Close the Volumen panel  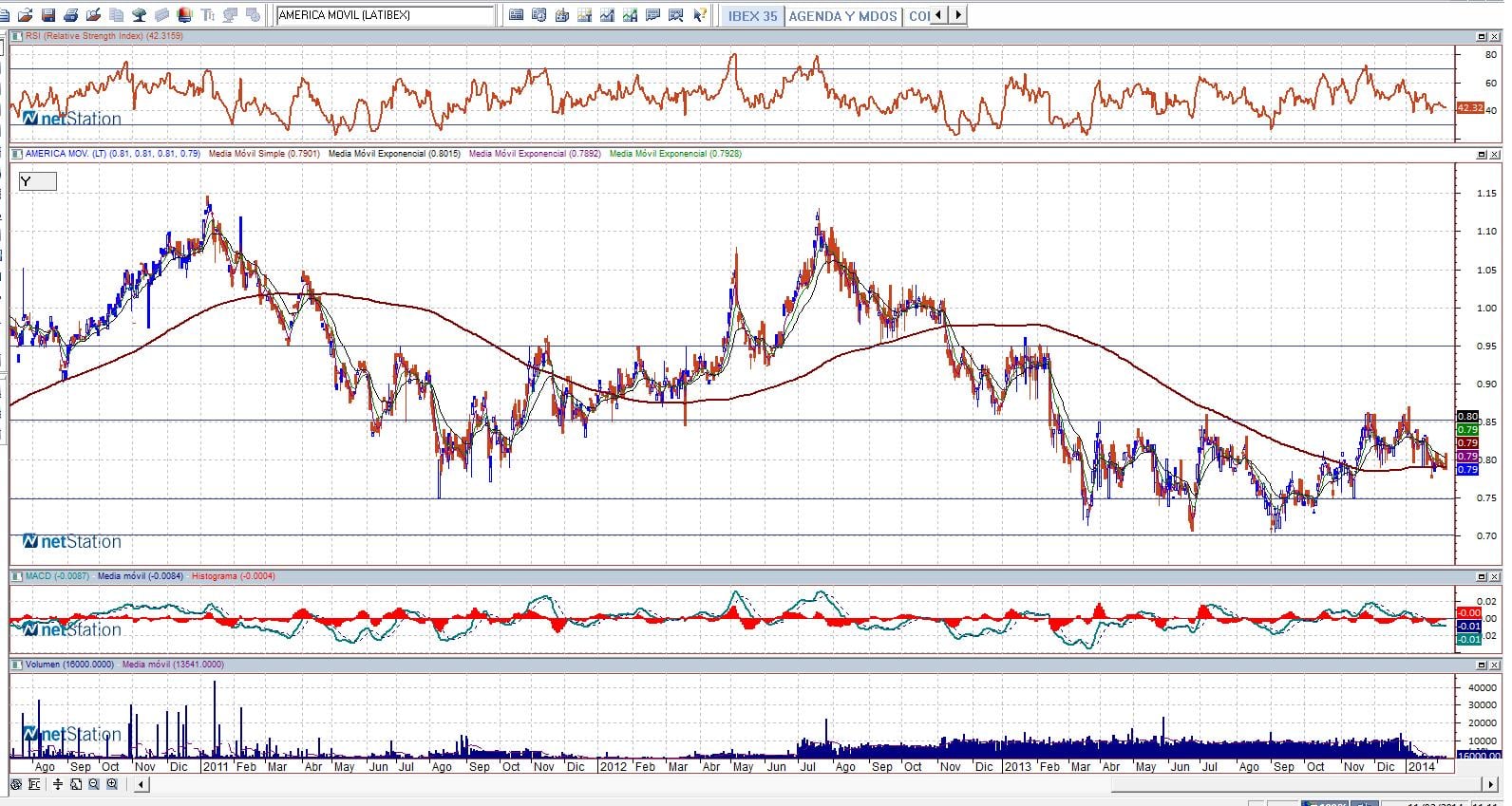pos(1495,665)
